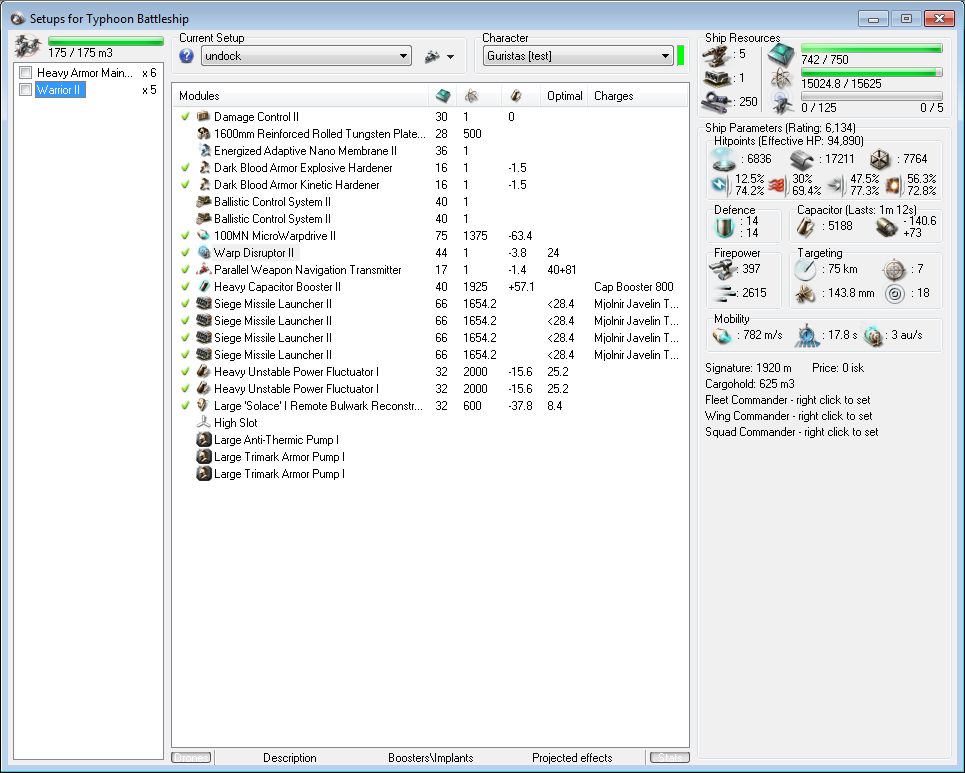Tick the Warrior II drone checkbox
Screen dimensions: 965x773
pos(26,90)
